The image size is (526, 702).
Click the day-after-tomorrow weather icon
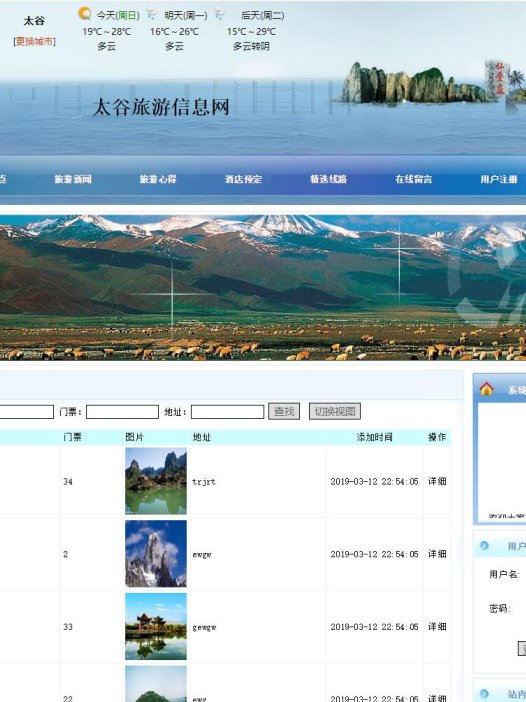(219, 13)
